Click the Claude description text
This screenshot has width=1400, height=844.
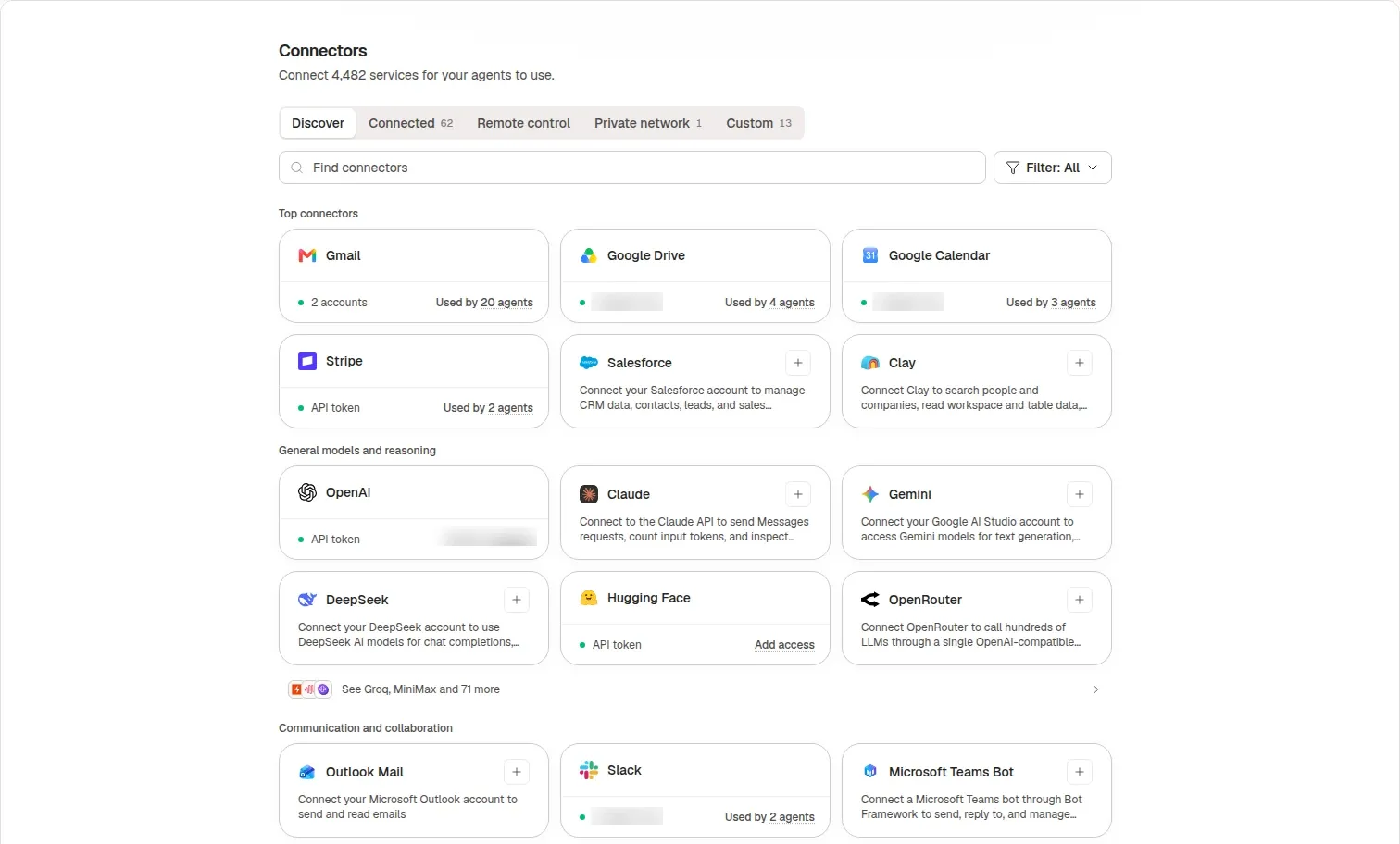(x=694, y=529)
